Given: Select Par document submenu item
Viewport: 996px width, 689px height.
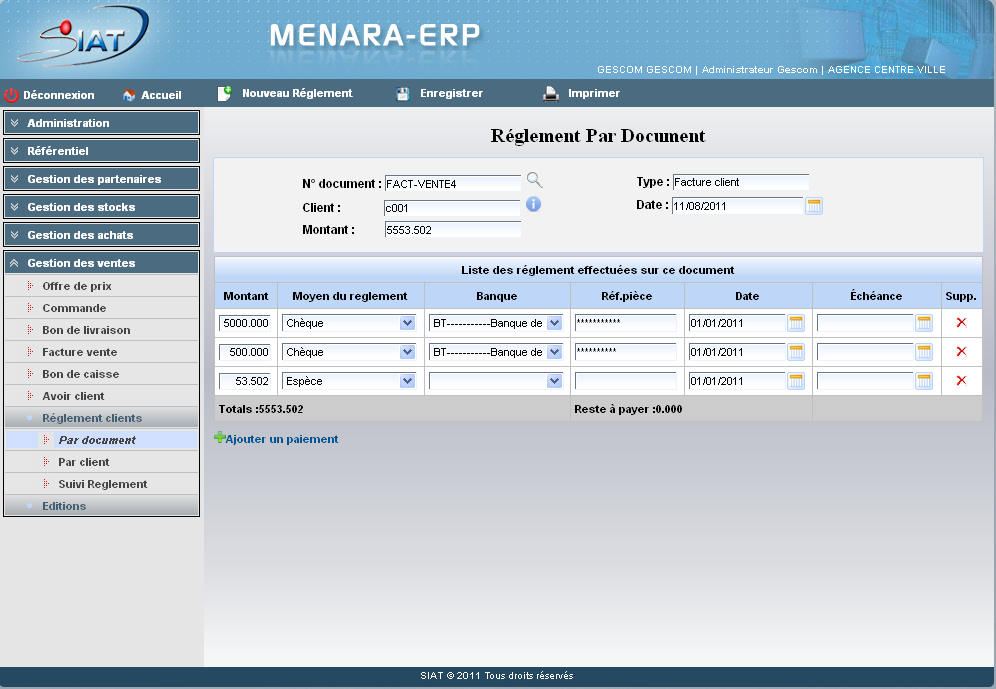Looking at the screenshot, I should point(102,440).
